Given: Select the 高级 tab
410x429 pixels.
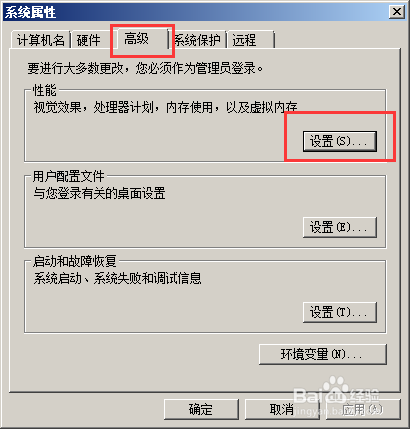Looking at the screenshot, I should click(x=141, y=39).
